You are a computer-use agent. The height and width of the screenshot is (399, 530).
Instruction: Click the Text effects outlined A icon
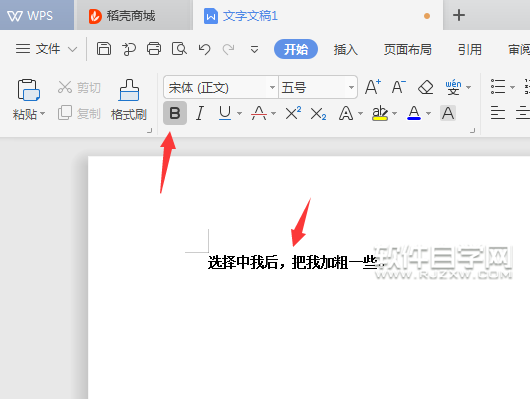click(346, 113)
